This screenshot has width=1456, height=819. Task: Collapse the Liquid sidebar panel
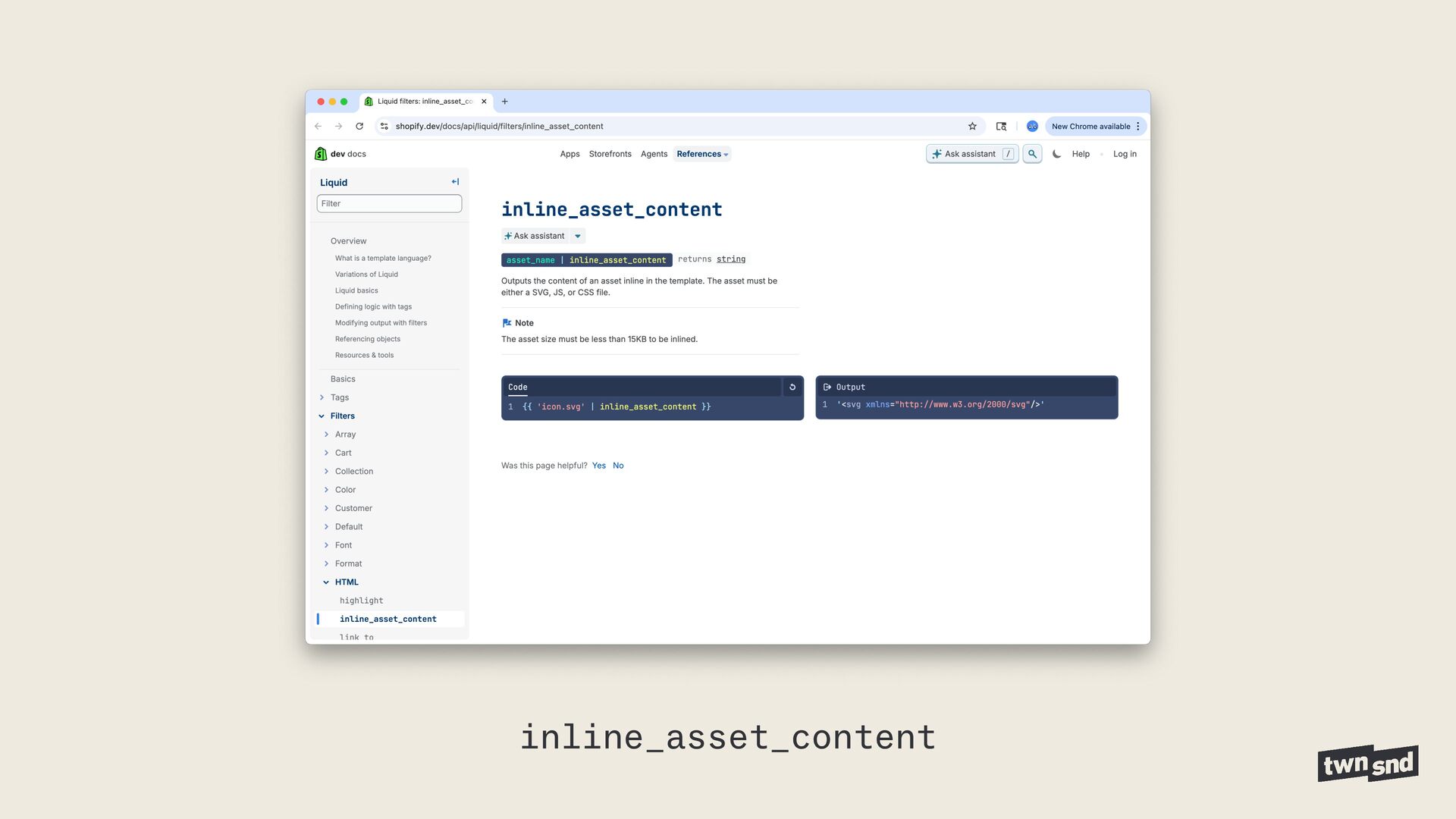455,182
